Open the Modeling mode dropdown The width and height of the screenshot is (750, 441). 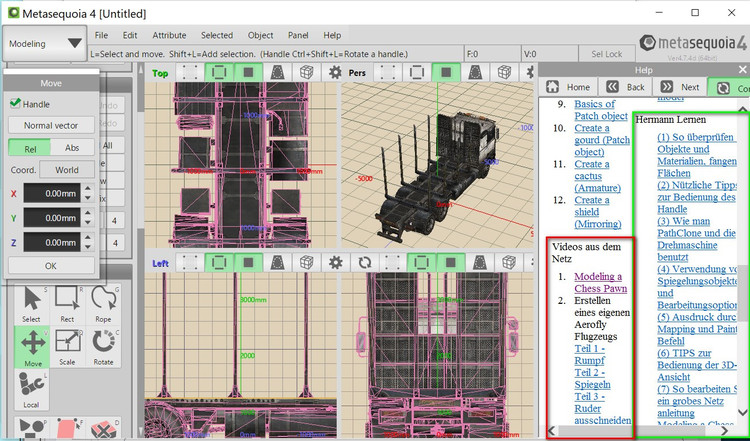(45, 44)
